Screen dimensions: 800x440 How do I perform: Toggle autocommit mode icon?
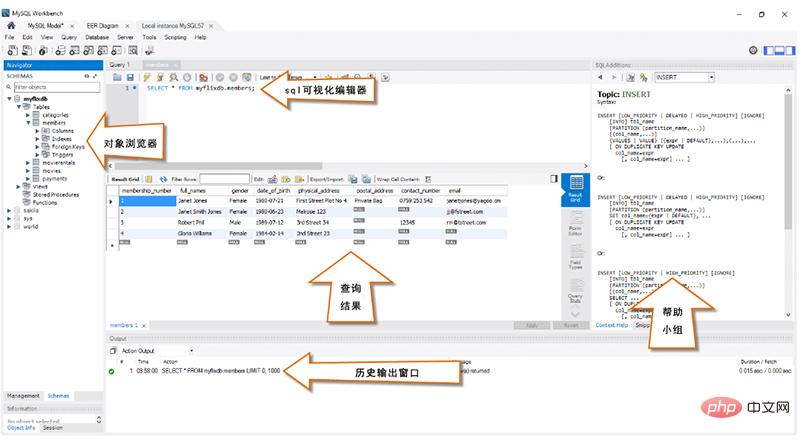click(x=247, y=77)
